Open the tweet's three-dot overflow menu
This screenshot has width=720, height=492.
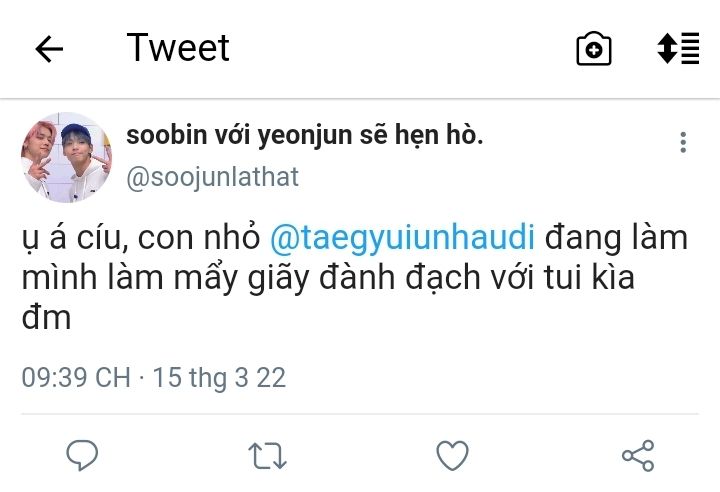(683, 142)
